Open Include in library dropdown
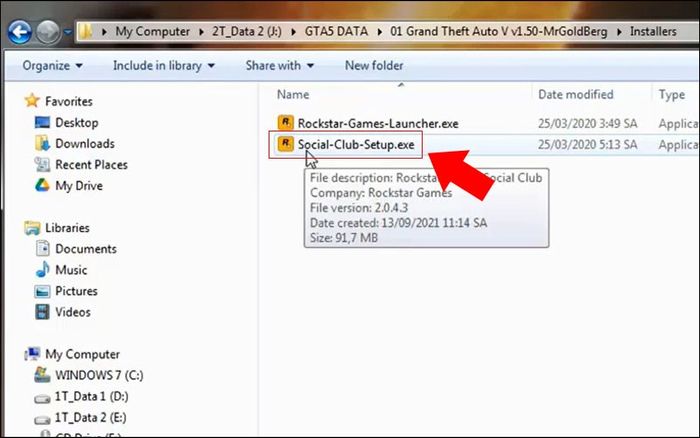Viewport: 700px width, 438px height. pos(164,66)
